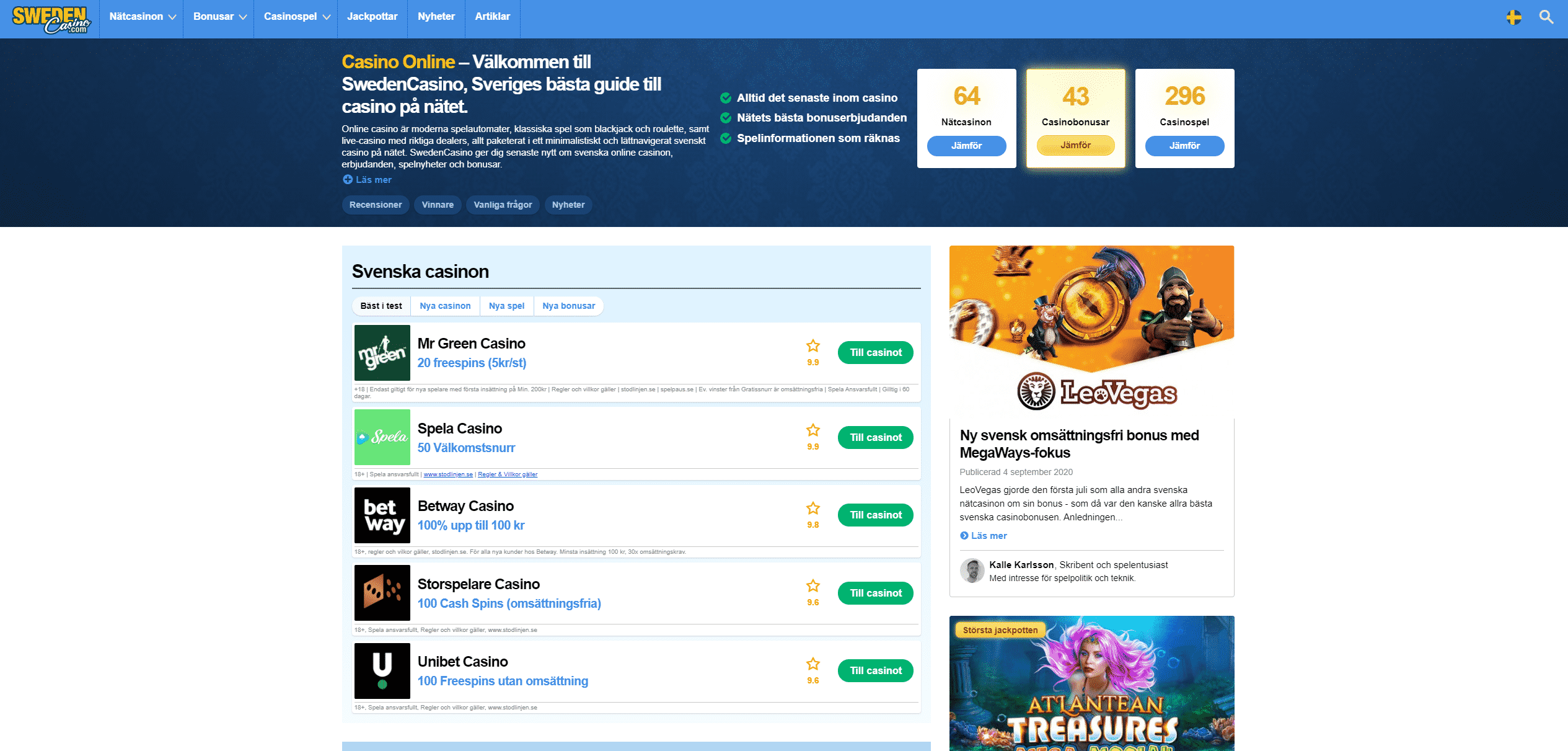Click the plus icon beside hero Läs mer
Image resolution: width=1568 pixels, height=751 pixels.
click(348, 180)
